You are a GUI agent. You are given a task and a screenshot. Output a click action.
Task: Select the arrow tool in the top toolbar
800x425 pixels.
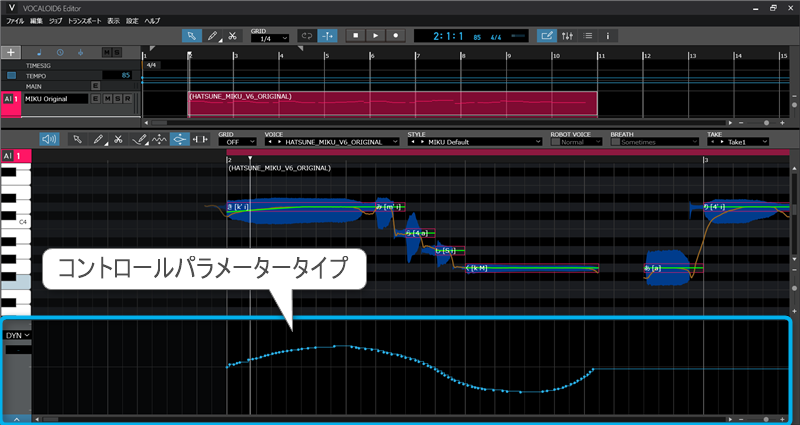click(191, 36)
